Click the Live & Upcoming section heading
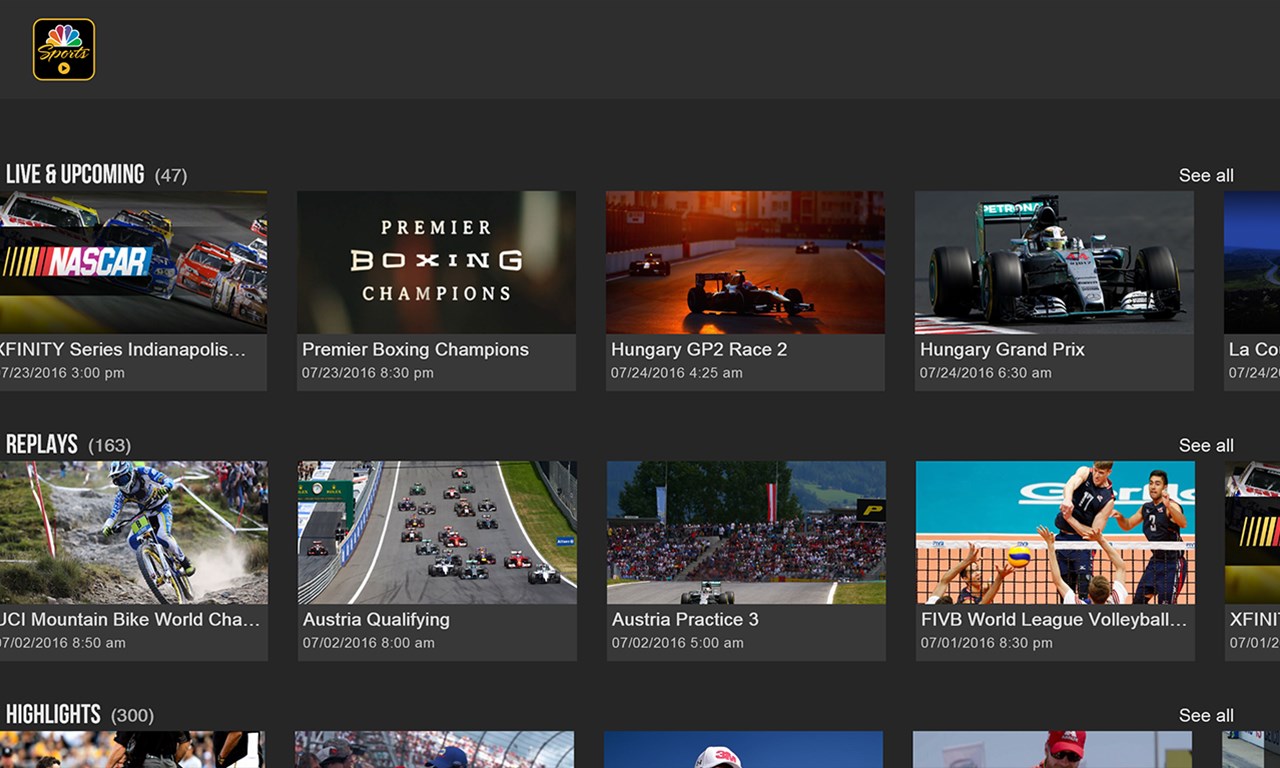Screen dimensions: 1280x768 click(75, 173)
